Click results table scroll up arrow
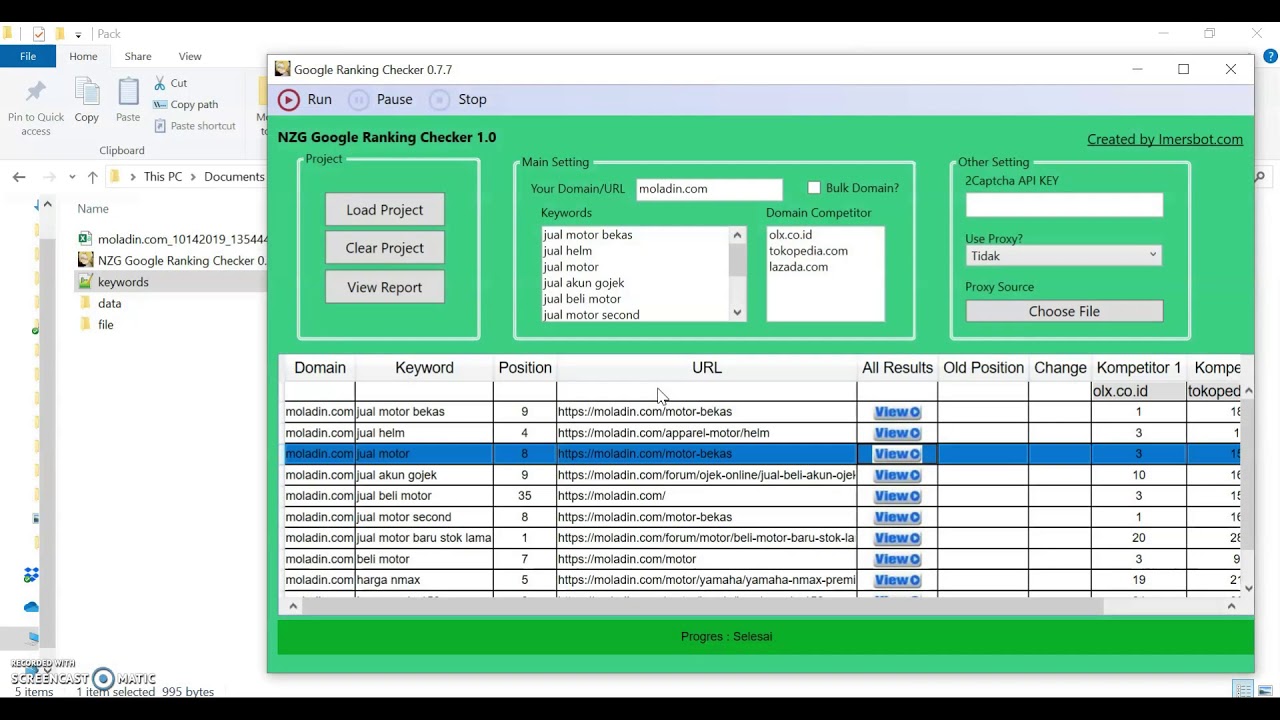Image resolution: width=1280 pixels, height=720 pixels. (x=1247, y=391)
